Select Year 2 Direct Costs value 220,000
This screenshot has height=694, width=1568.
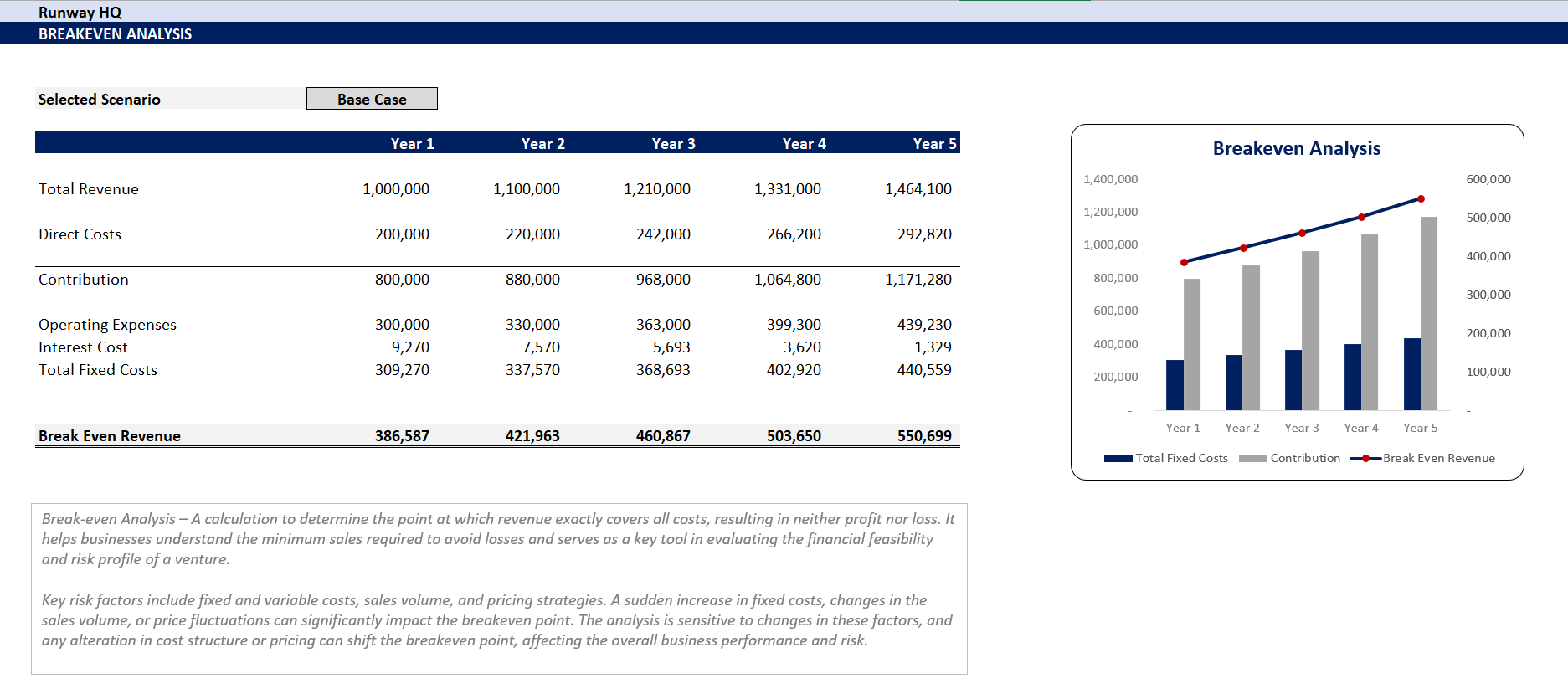[532, 234]
